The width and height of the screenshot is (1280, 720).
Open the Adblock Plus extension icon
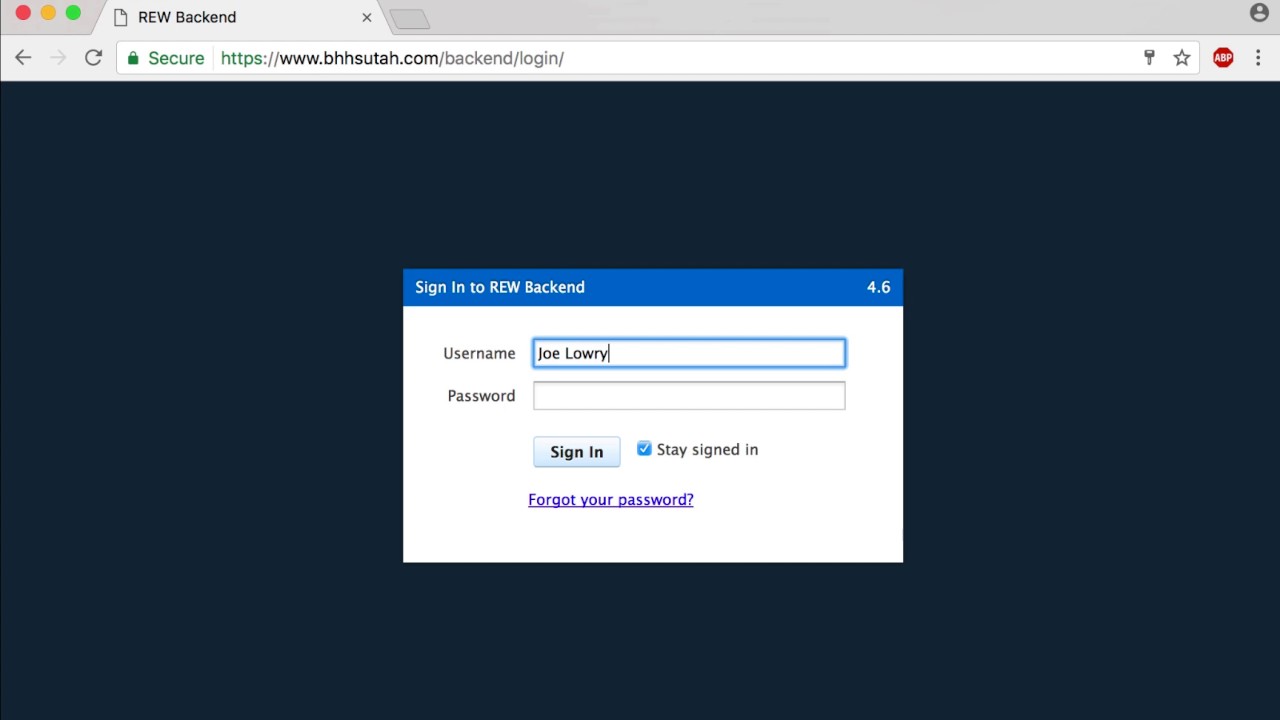click(x=1223, y=58)
